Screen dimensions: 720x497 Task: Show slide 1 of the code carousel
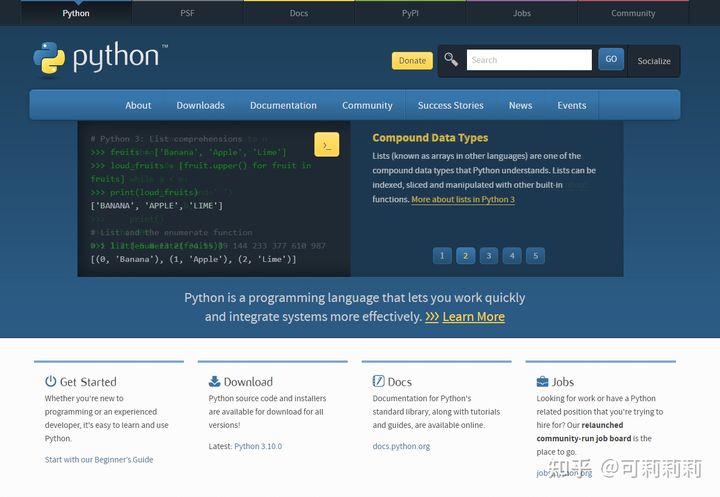click(442, 256)
